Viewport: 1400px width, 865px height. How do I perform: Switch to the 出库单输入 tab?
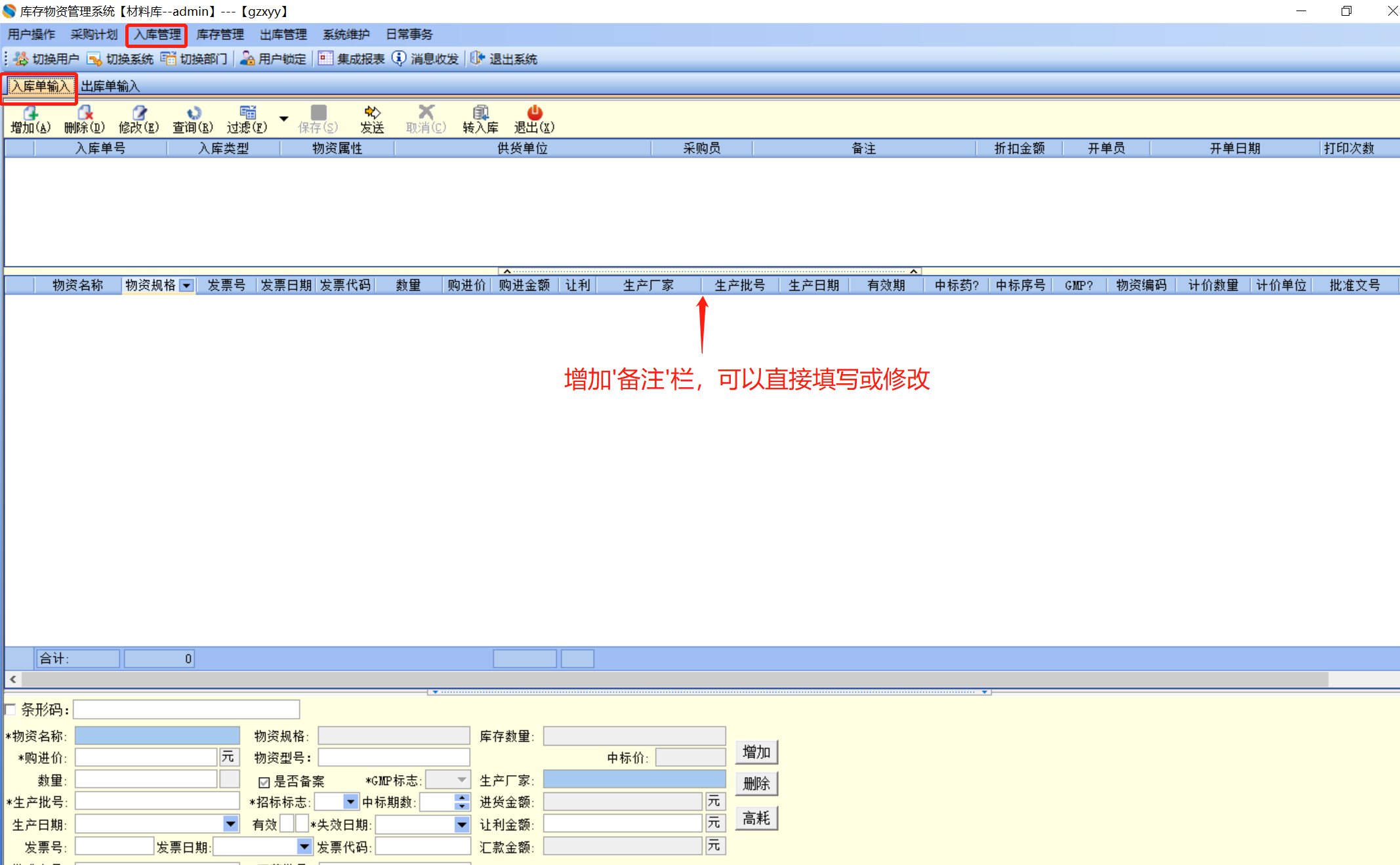110,86
